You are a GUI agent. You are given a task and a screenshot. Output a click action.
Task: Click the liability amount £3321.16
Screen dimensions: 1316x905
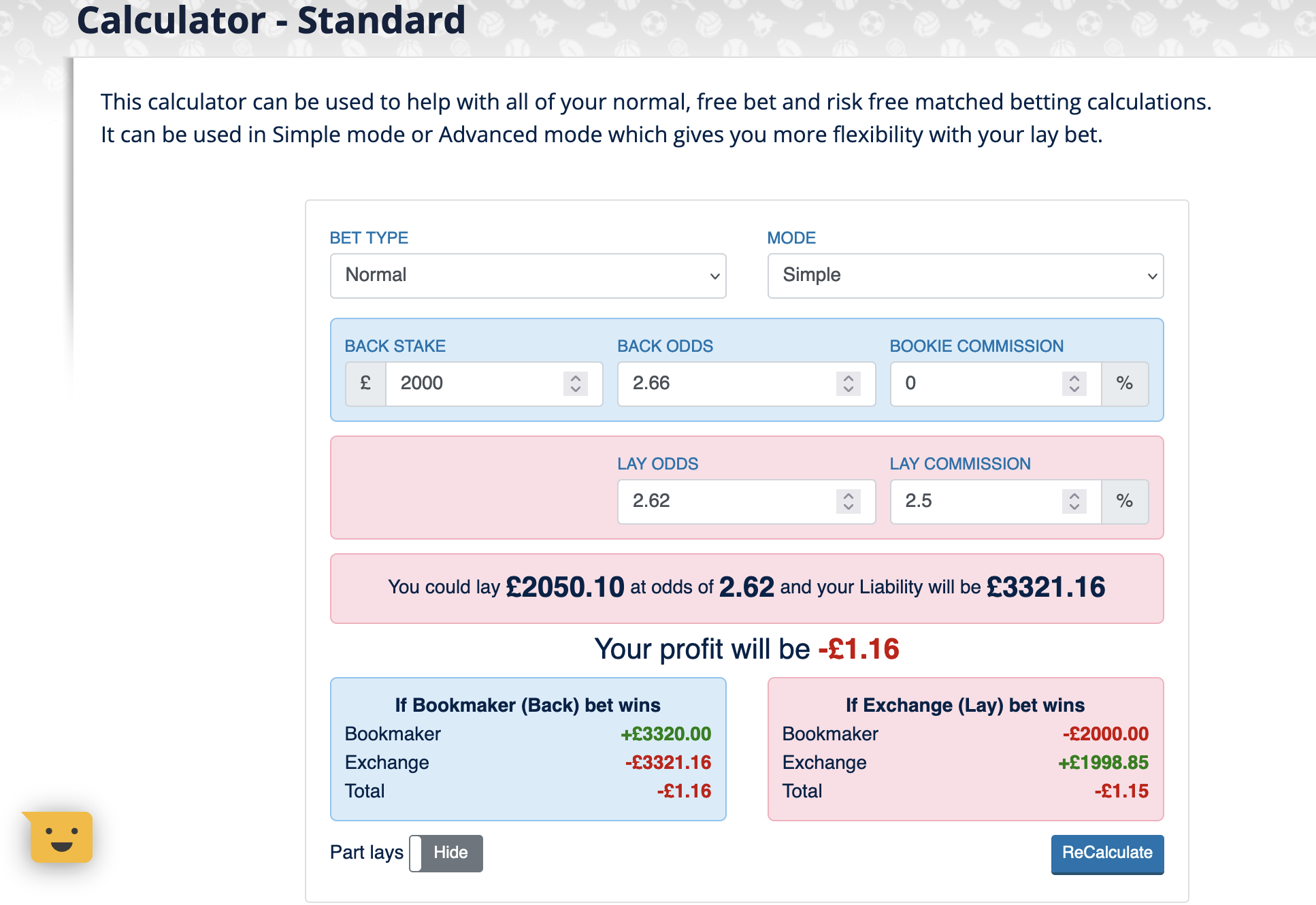tap(1046, 587)
